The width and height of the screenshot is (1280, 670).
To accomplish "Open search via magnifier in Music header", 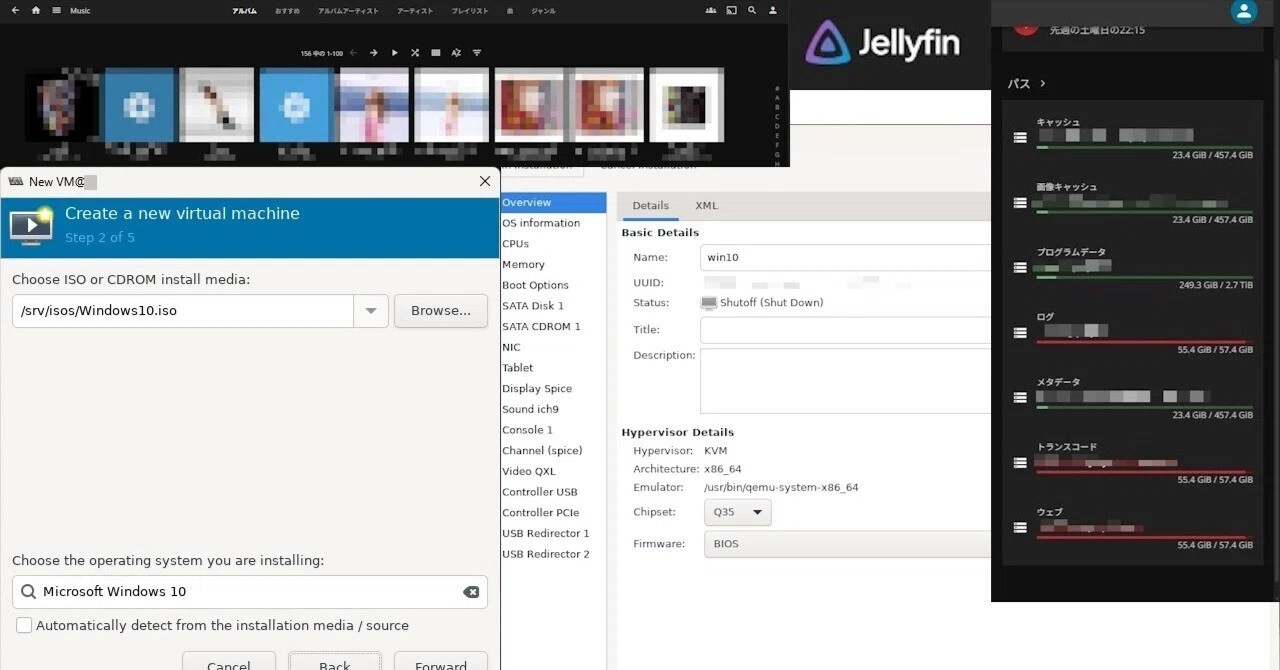I will (752, 10).
